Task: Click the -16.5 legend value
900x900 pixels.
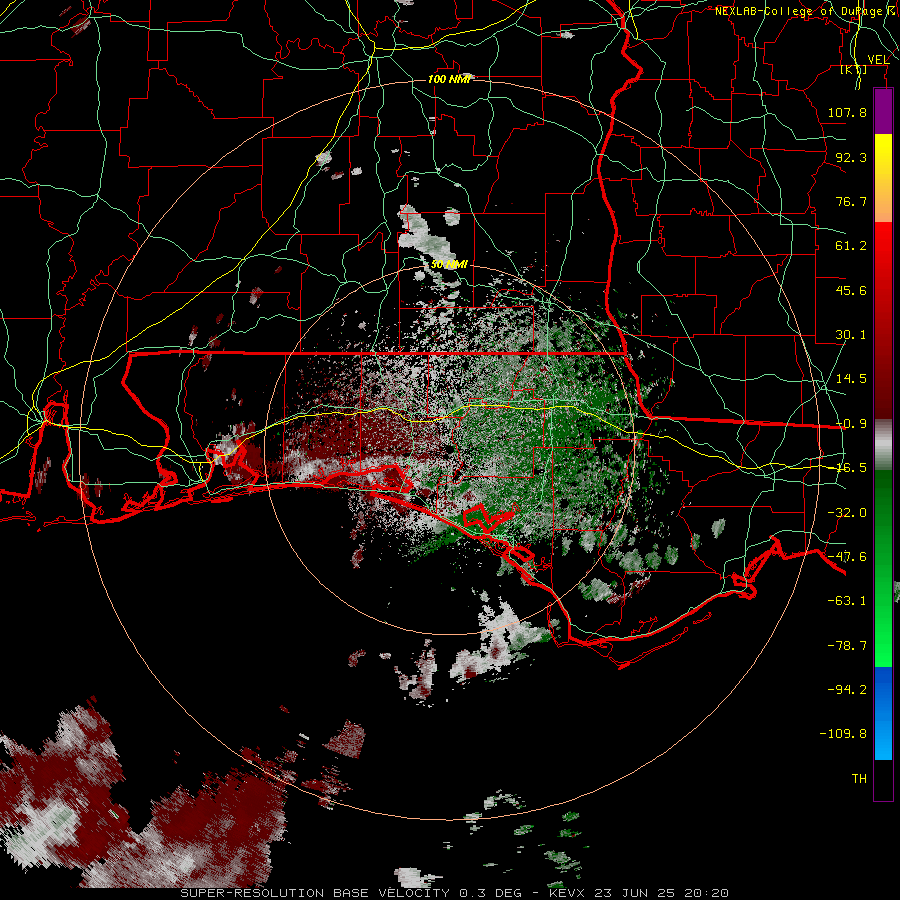Action: click(x=851, y=468)
